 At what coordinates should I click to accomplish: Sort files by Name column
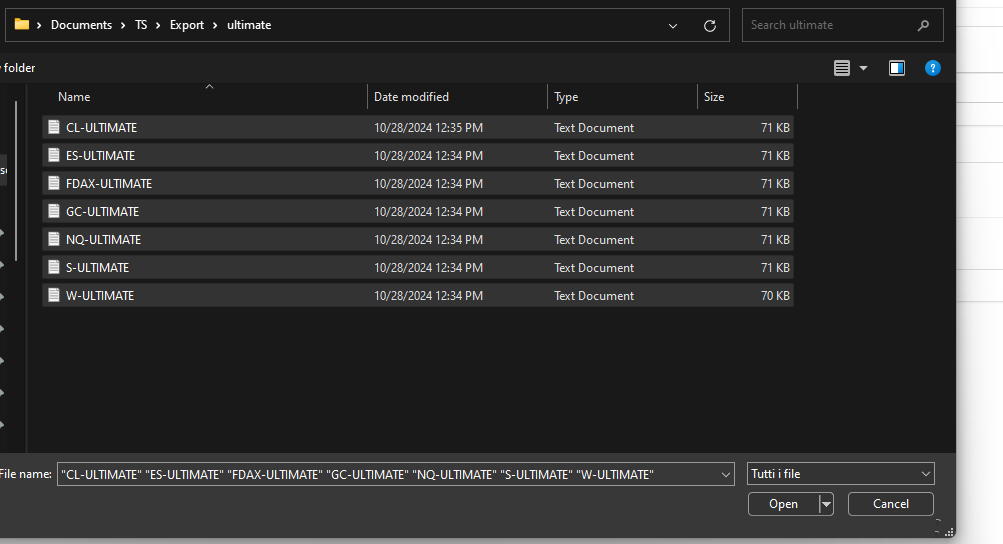(74, 97)
